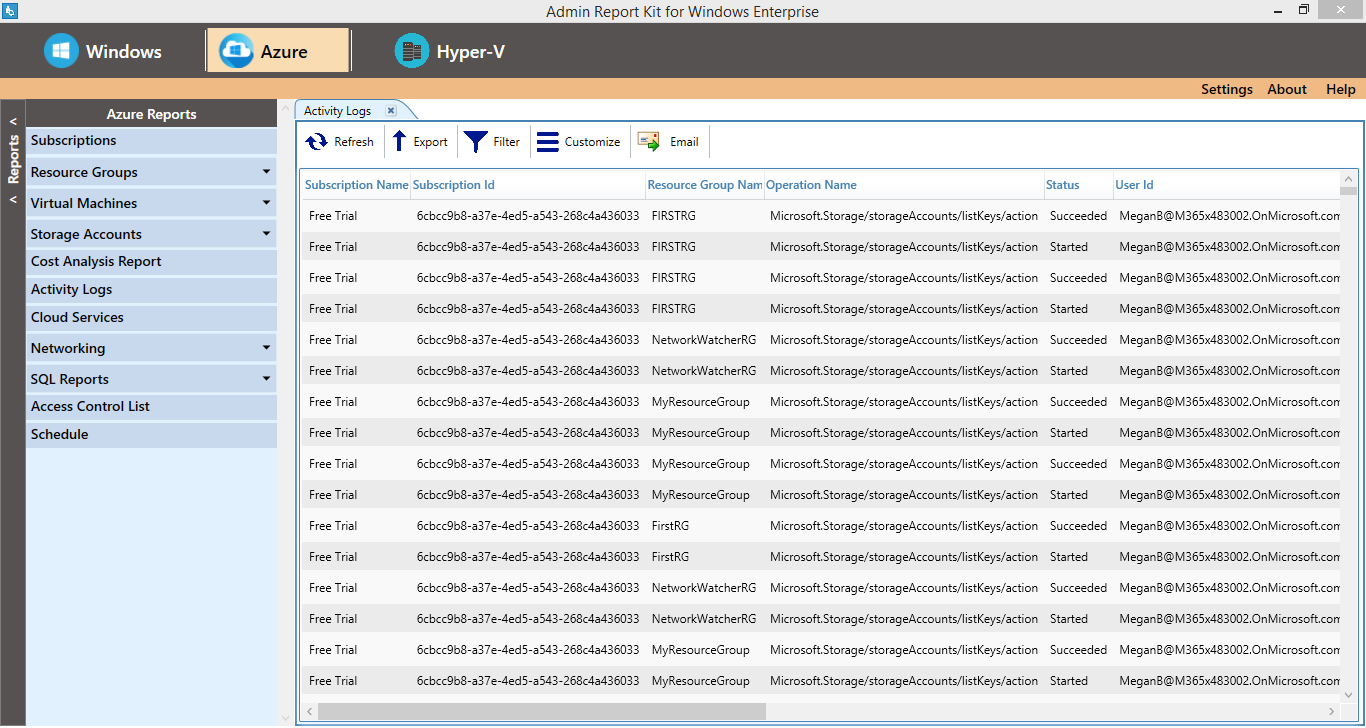This screenshot has width=1366, height=728.
Task: Open the Cost Analysis Report
Action: coord(151,262)
